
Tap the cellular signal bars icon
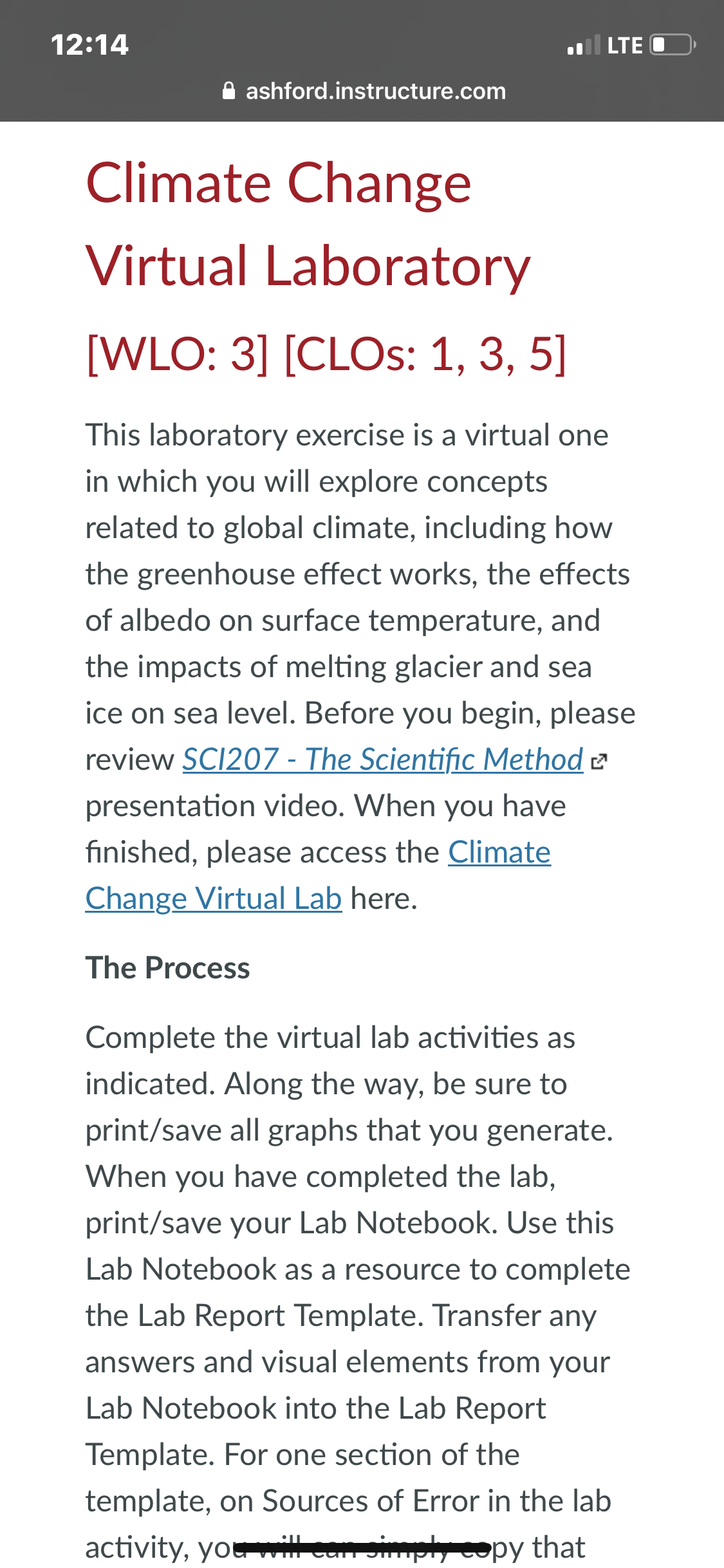pyautogui.click(x=584, y=45)
